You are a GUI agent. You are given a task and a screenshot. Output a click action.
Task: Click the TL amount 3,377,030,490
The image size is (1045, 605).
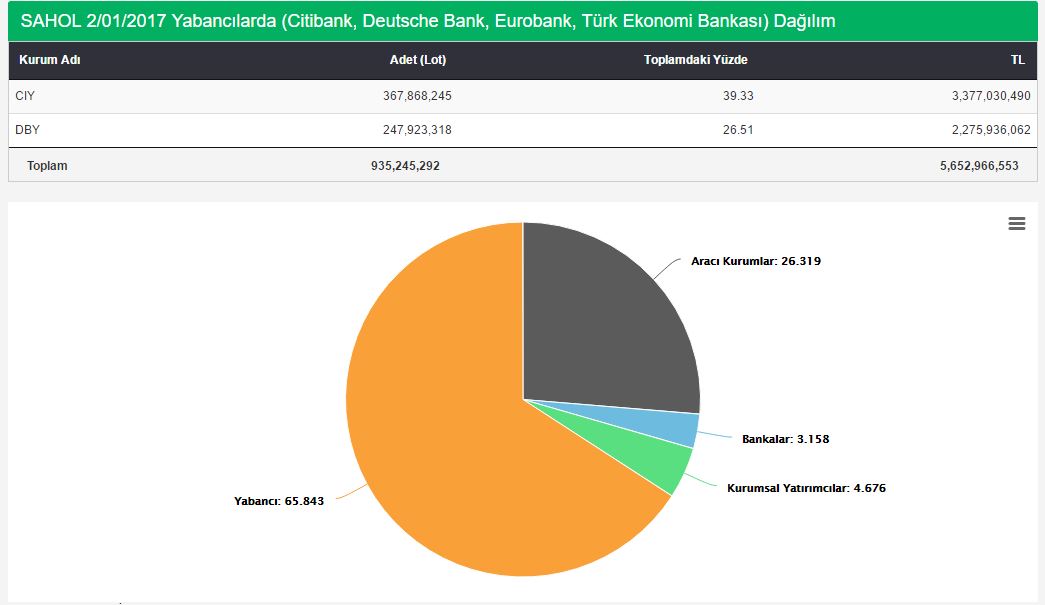pyautogui.click(x=991, y=96)
